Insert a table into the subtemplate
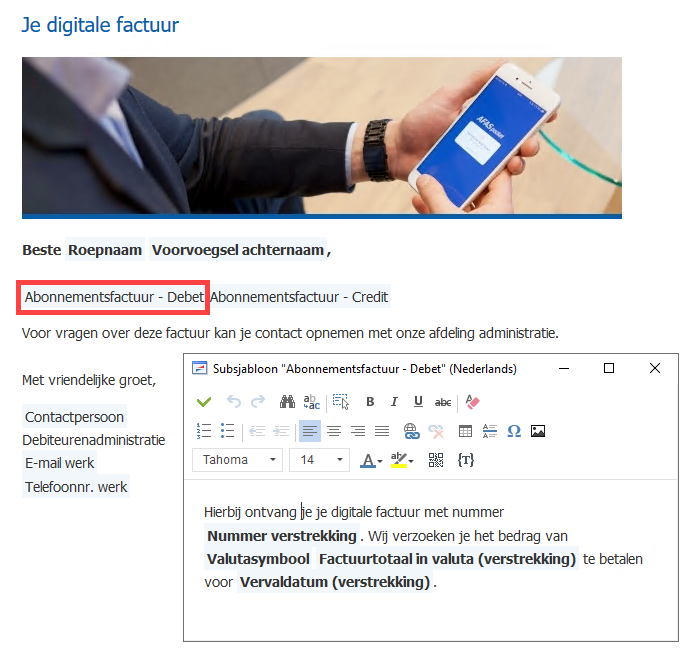The width and height of the screenshot is (694, 658). [465, 431]
